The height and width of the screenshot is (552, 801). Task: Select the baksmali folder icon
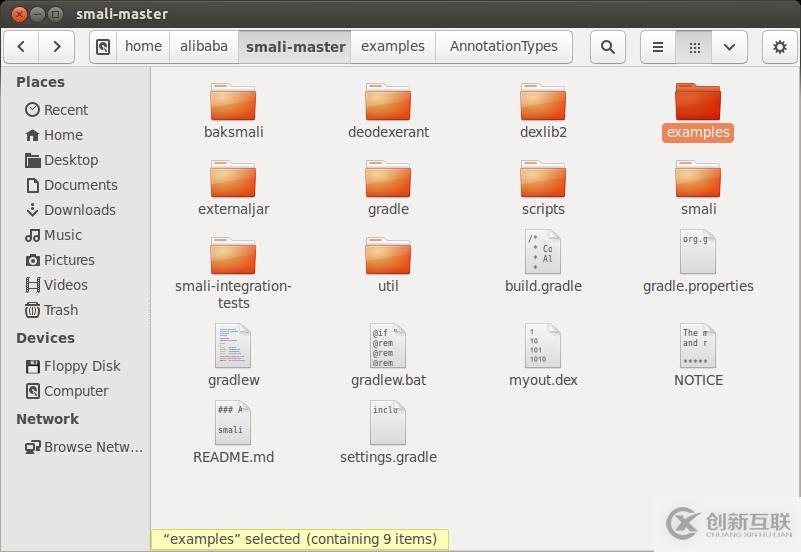point(233,102)
